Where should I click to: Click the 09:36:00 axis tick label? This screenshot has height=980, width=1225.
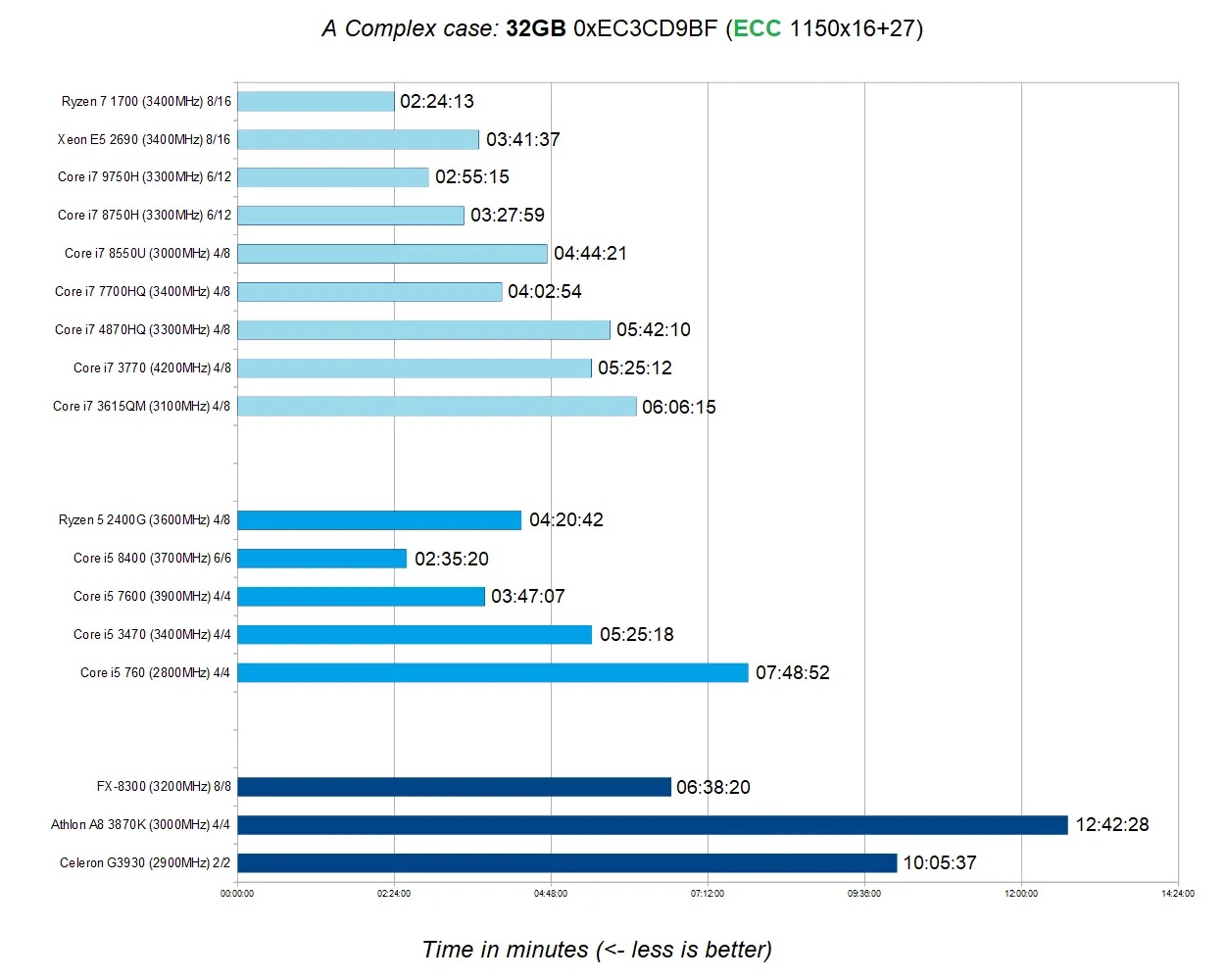(864, 894)
